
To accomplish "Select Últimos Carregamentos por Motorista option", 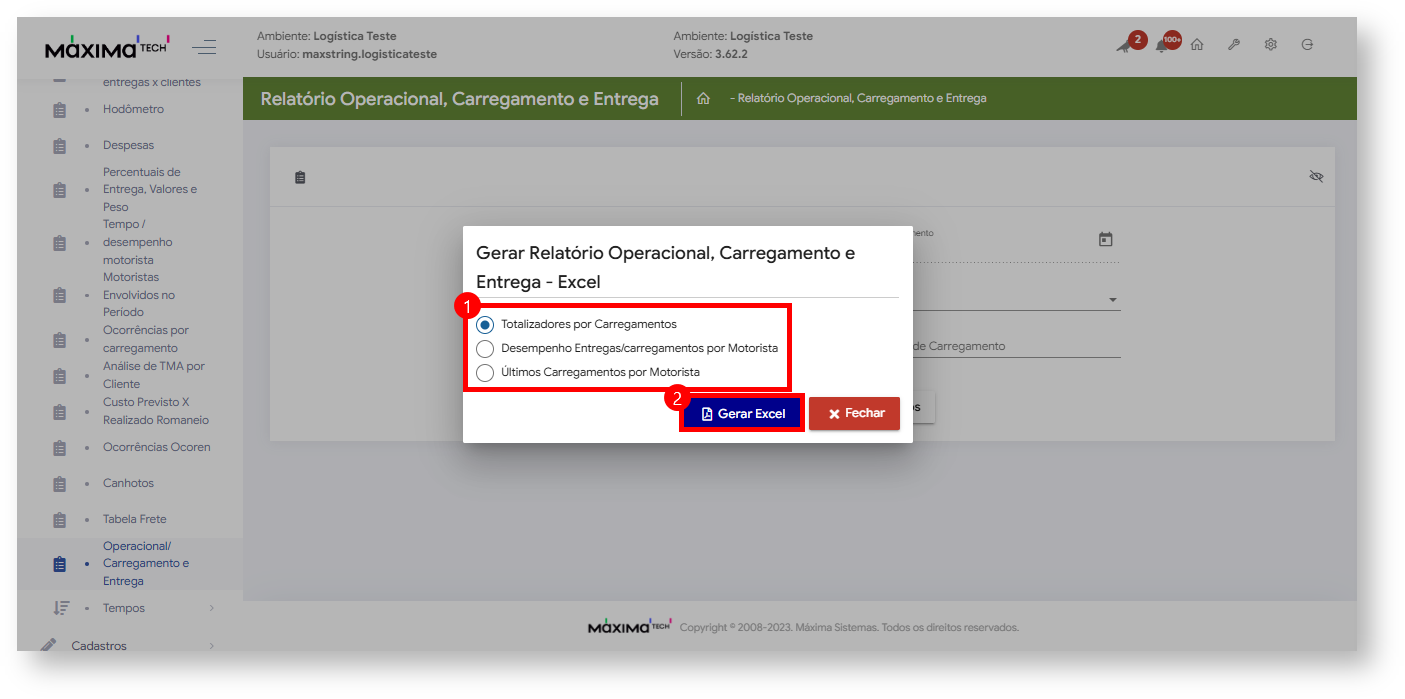I will tap(485, 372).
